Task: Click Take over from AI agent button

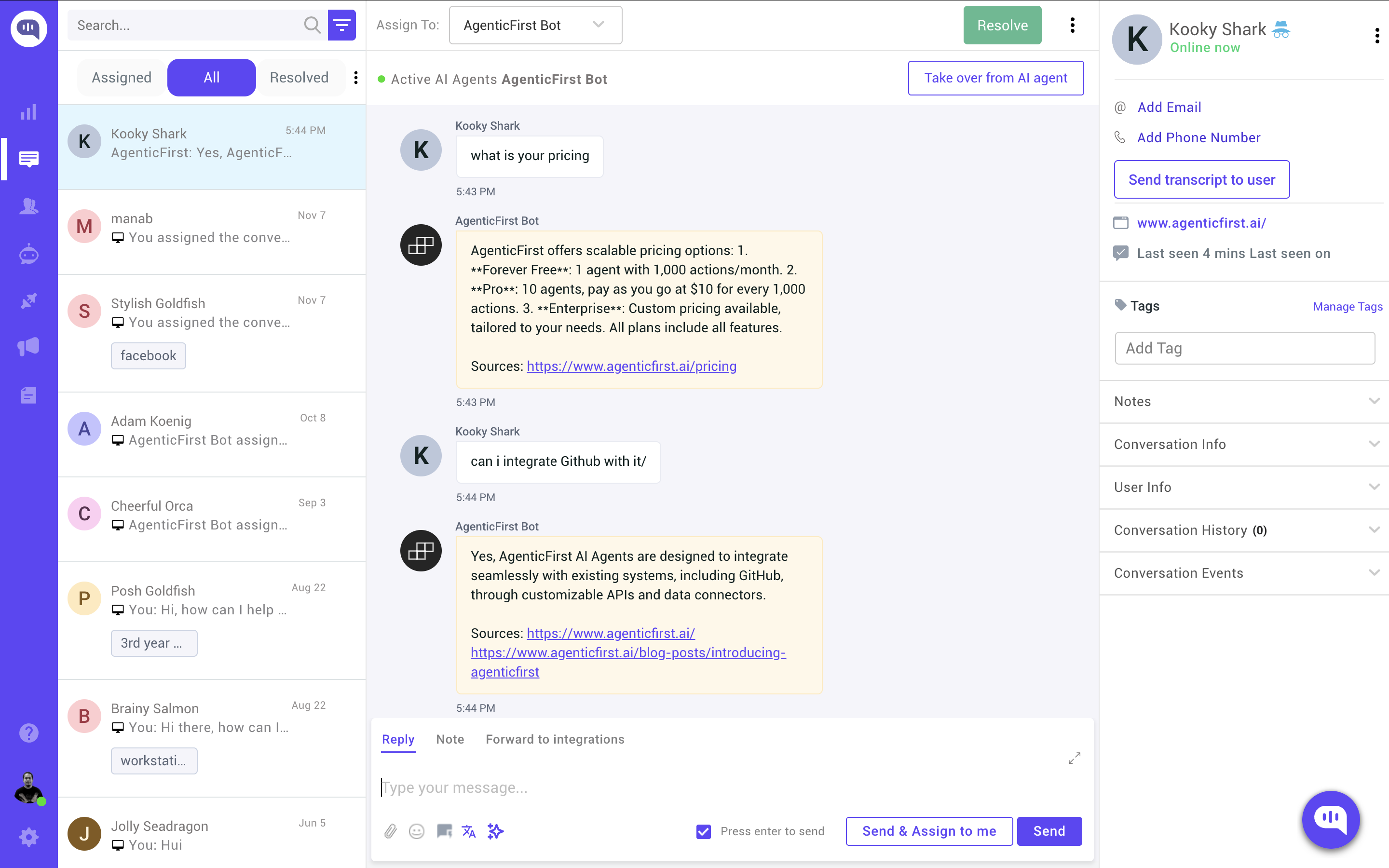Action: [x=995, y=78]
